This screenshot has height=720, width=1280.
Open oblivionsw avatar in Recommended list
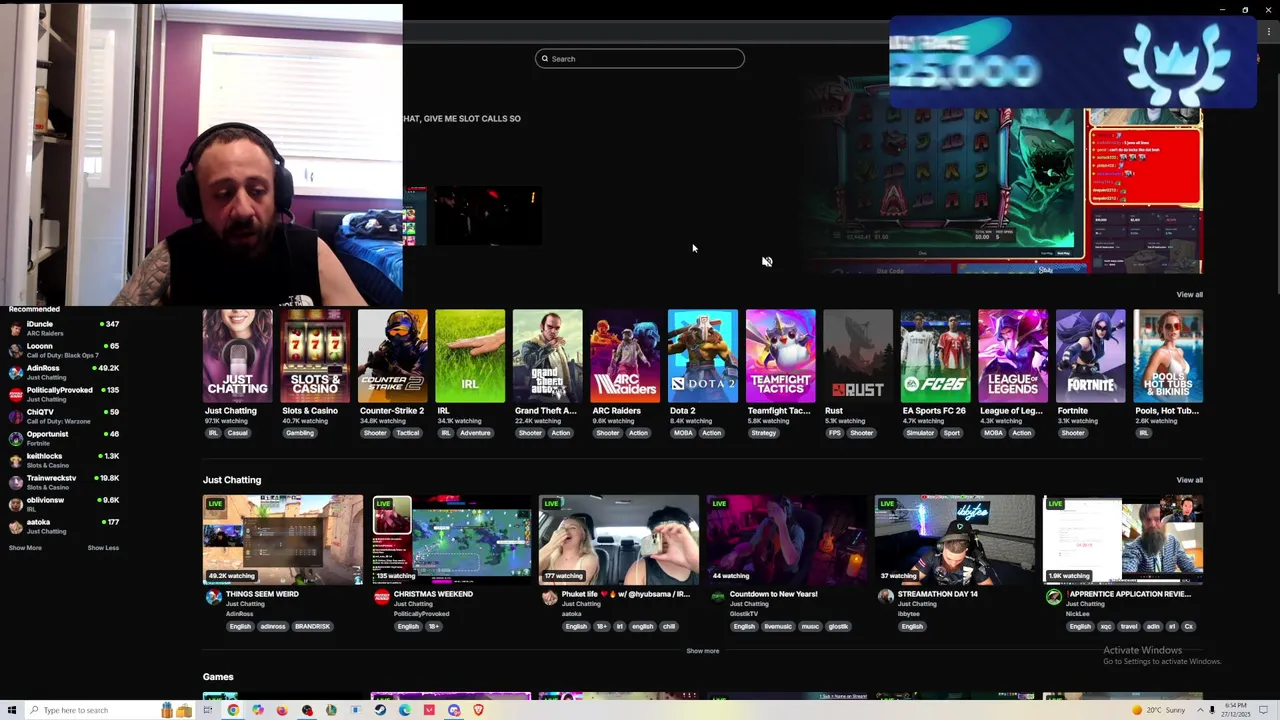tap(15, 504)
